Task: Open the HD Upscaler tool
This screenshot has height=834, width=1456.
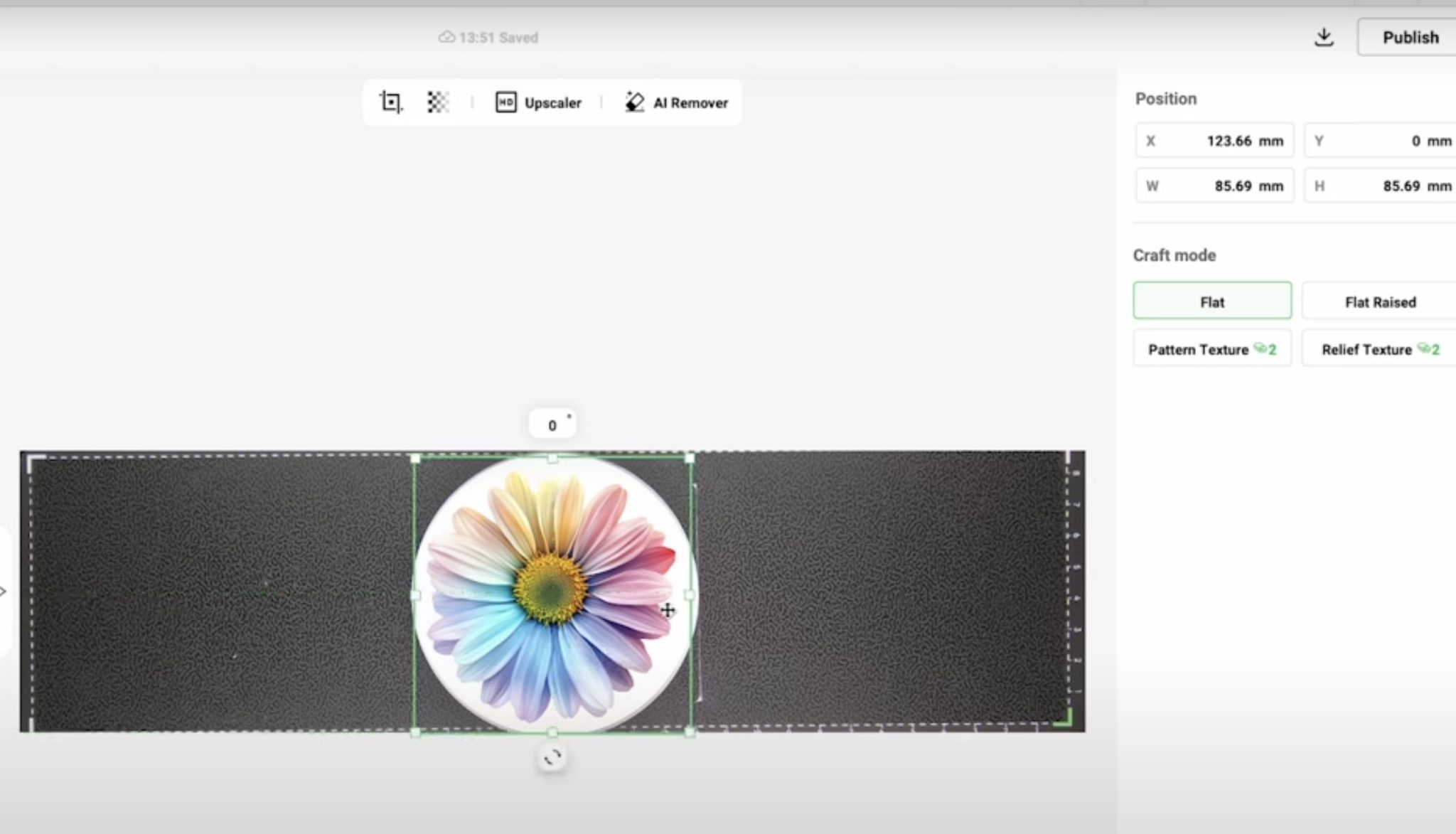Action: (538, 102)
